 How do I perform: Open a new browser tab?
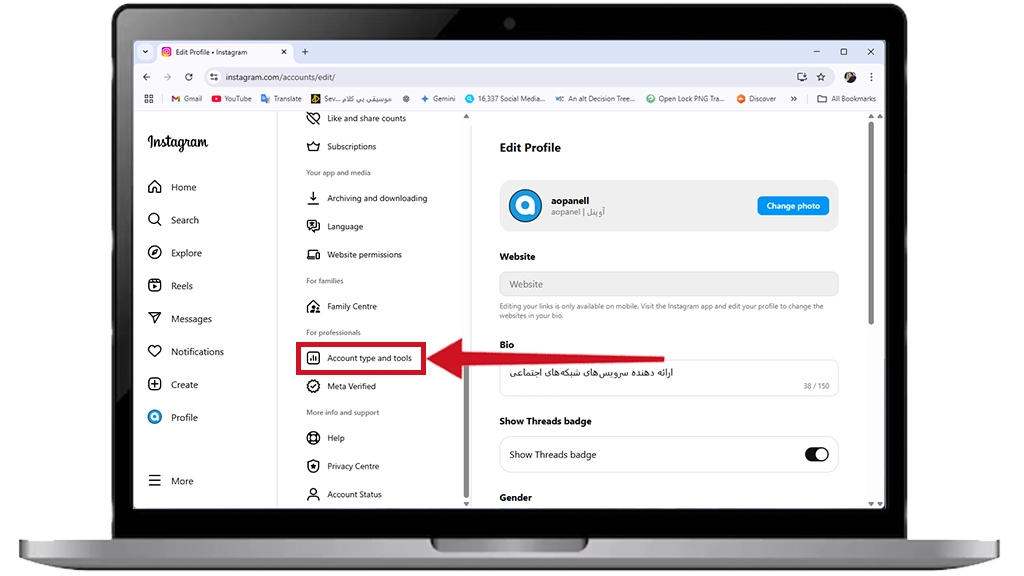[305, 52]
